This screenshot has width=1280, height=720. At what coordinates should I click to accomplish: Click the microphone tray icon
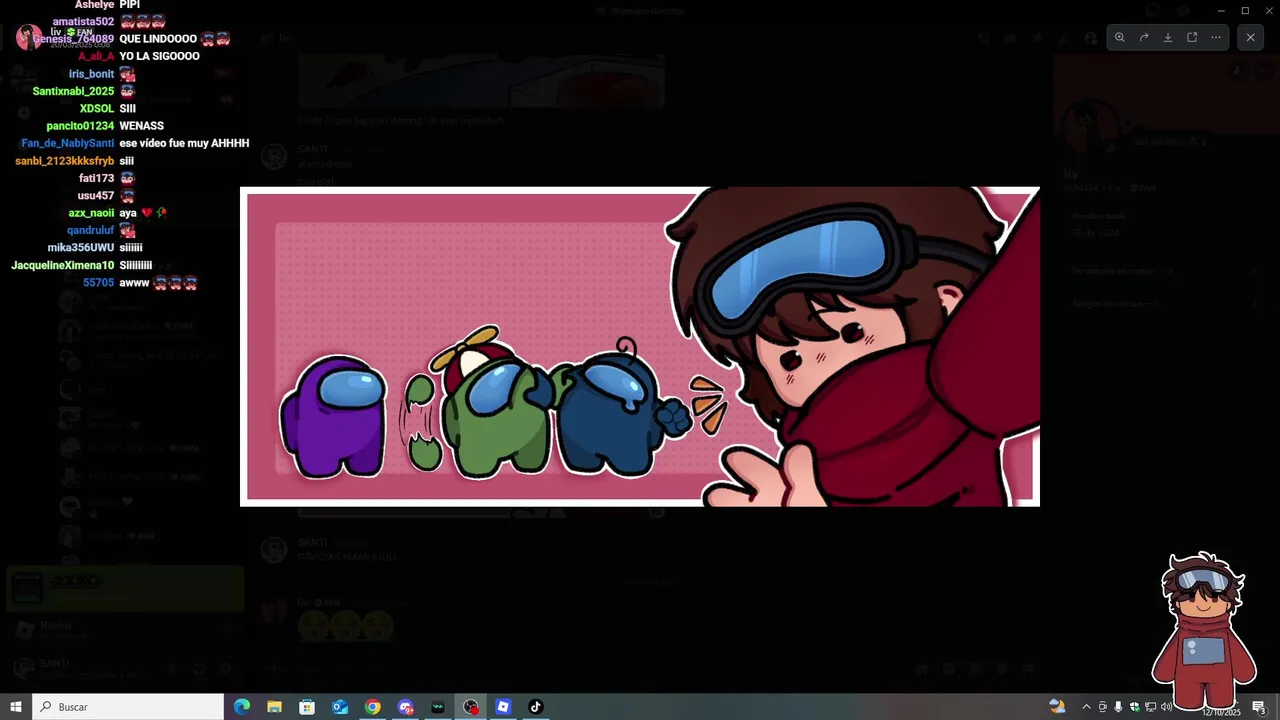[1118, 707]
